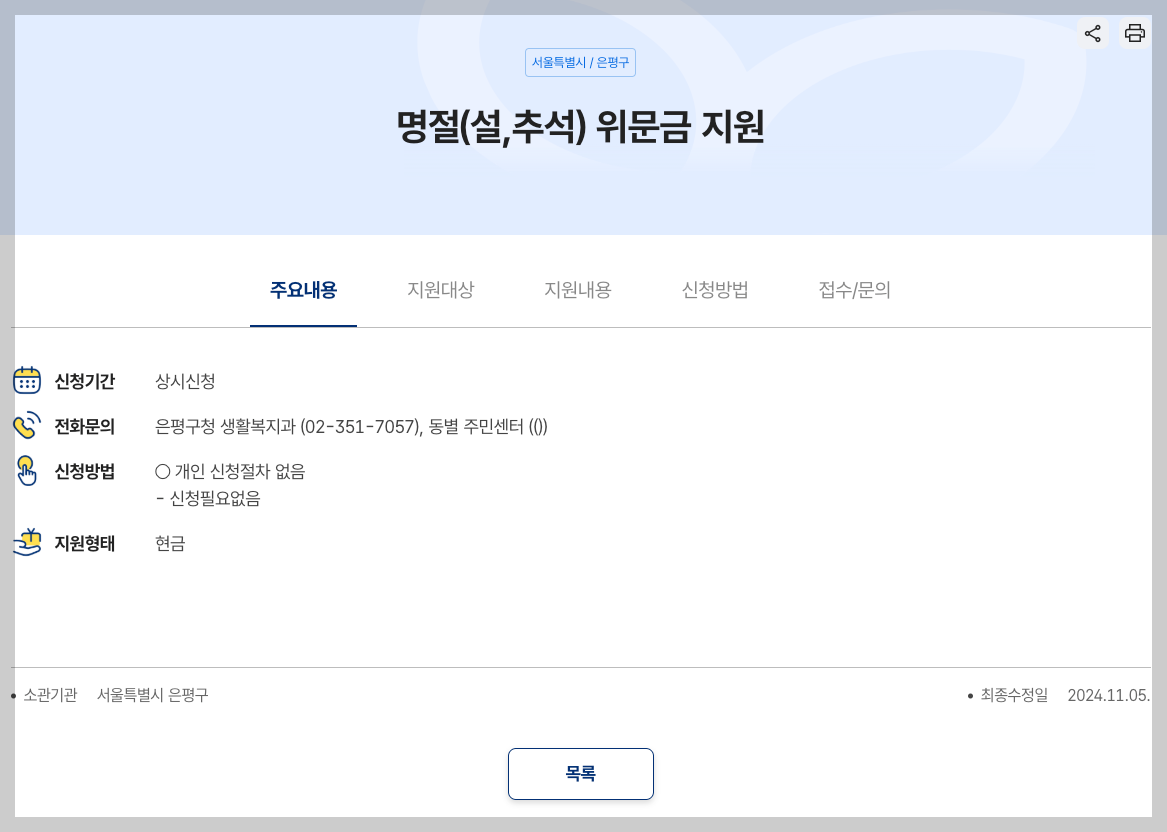Viewport: 1167px width, 832px height.
Task: Open the 신청방법 tab
Action: [714, 291]
